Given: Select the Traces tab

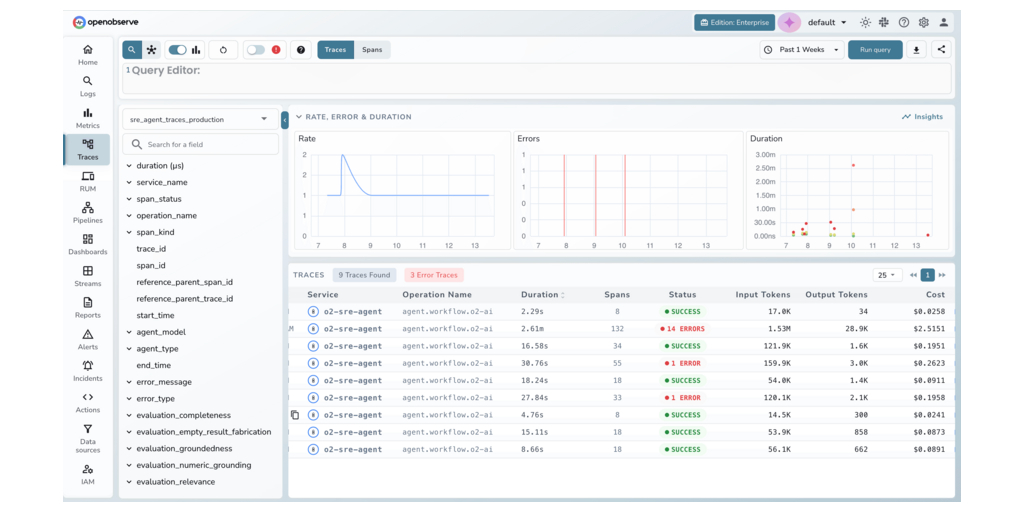Looking at the screenshot, I should [x=335, y=50].
